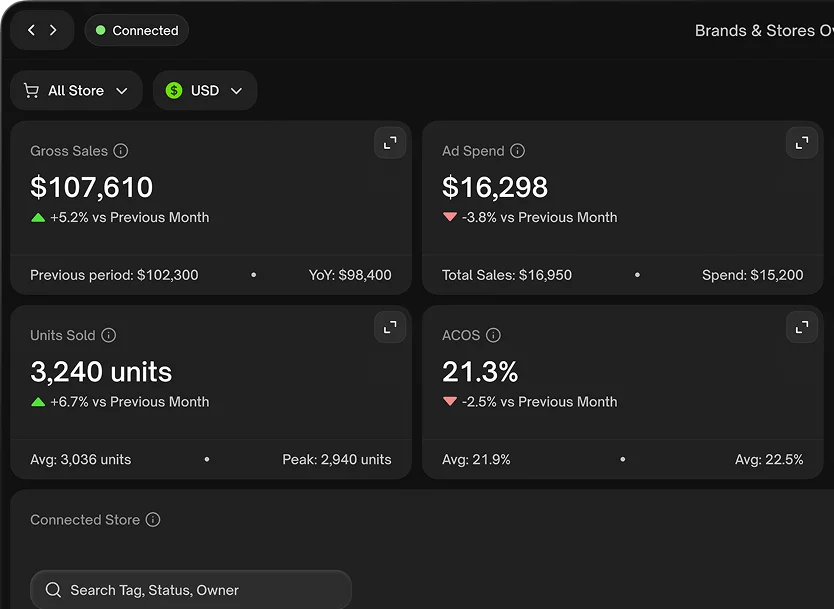Screen dimensions: 834x609
Task: Click the green Connected status pill
Action: pos(137,30)
